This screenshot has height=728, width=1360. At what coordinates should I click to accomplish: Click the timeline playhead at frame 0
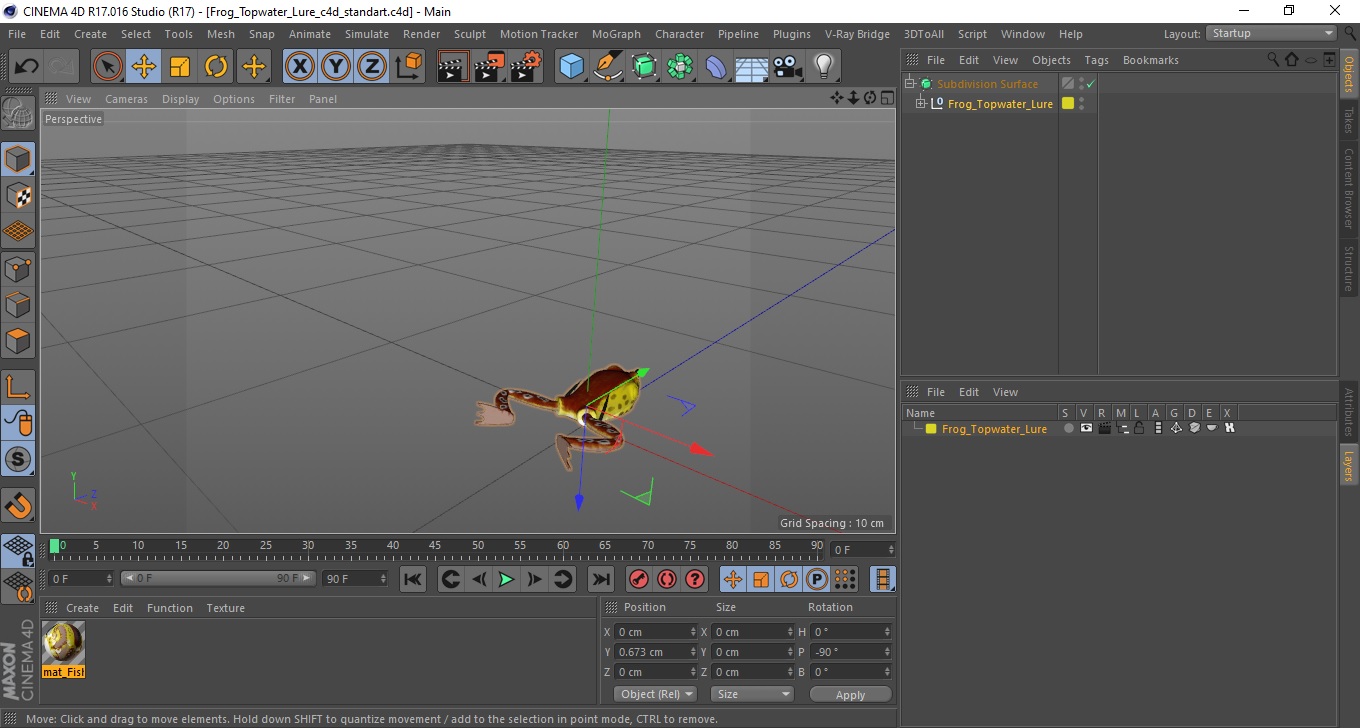point(55,546)
